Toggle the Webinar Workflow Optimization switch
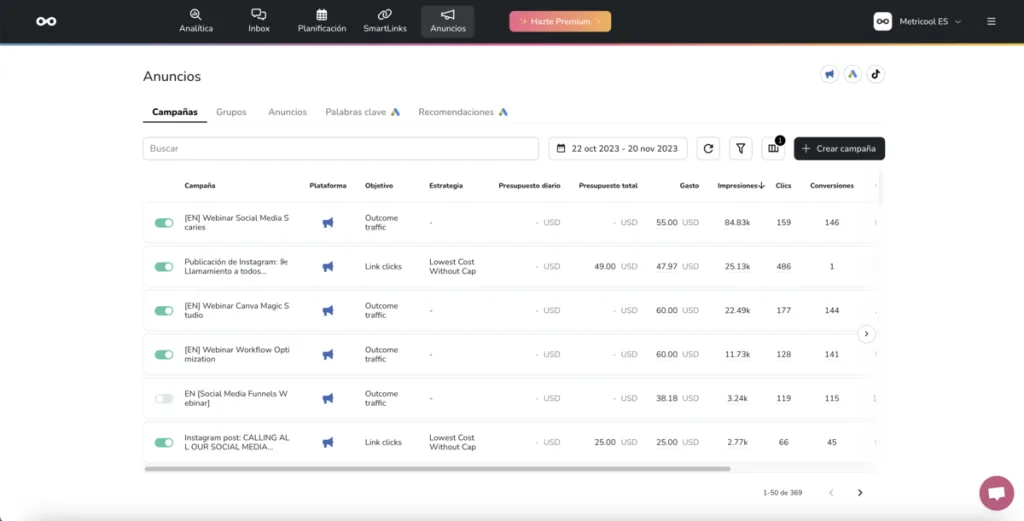The image size is (1024, 521). 164,355
